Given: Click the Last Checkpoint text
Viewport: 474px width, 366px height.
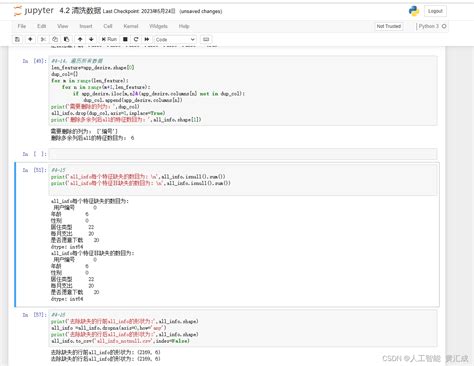Looking at the screenshot, I should tap(139, 11).
